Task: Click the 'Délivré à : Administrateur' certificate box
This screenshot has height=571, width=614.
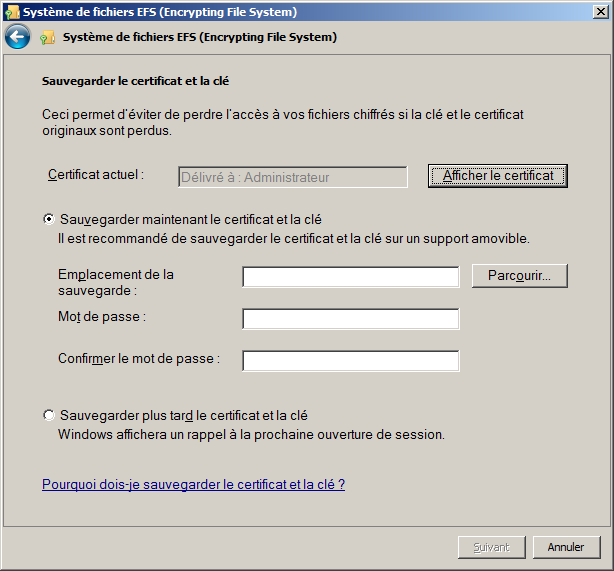Action: coord(292,177)
